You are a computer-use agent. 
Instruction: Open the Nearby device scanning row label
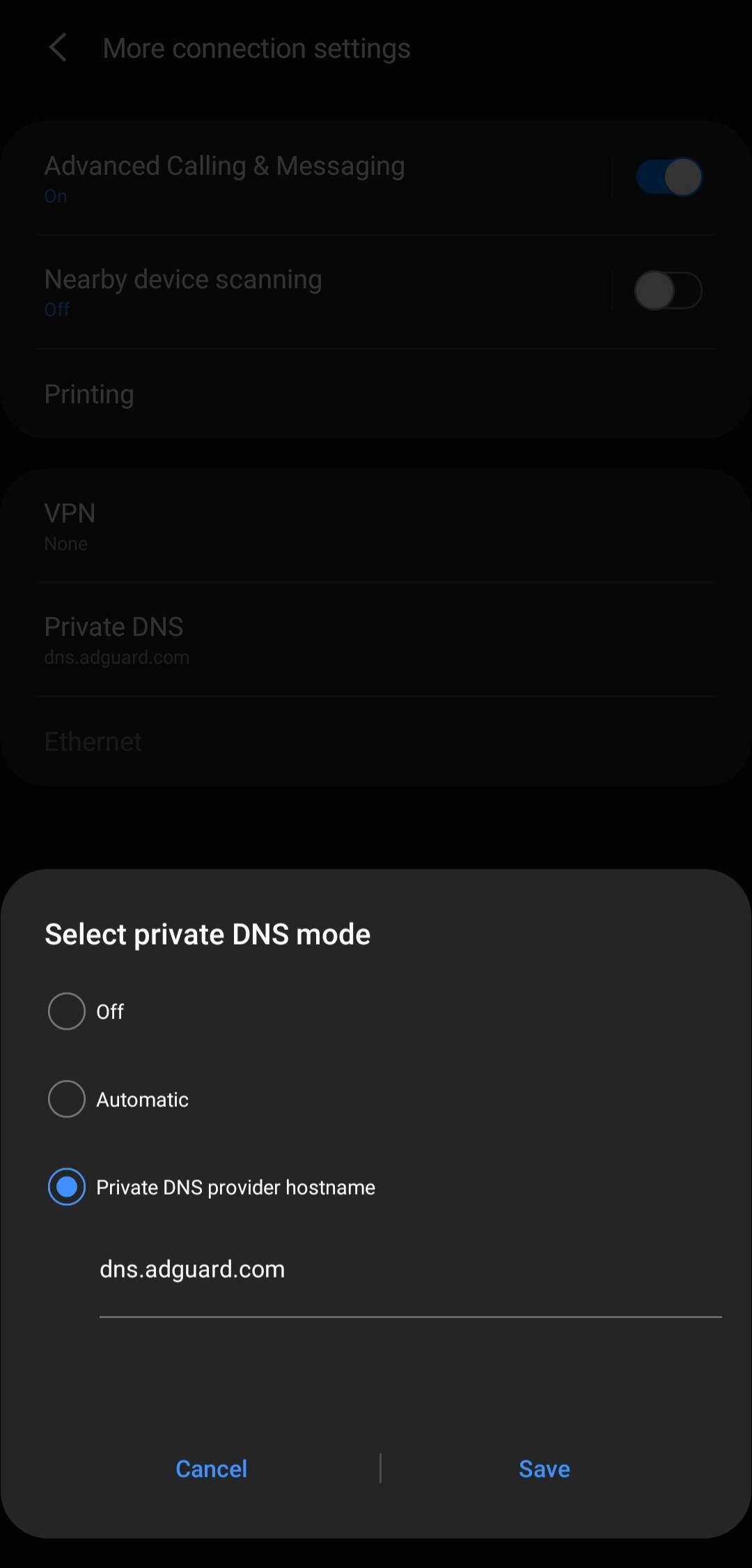tap(183, 280)
